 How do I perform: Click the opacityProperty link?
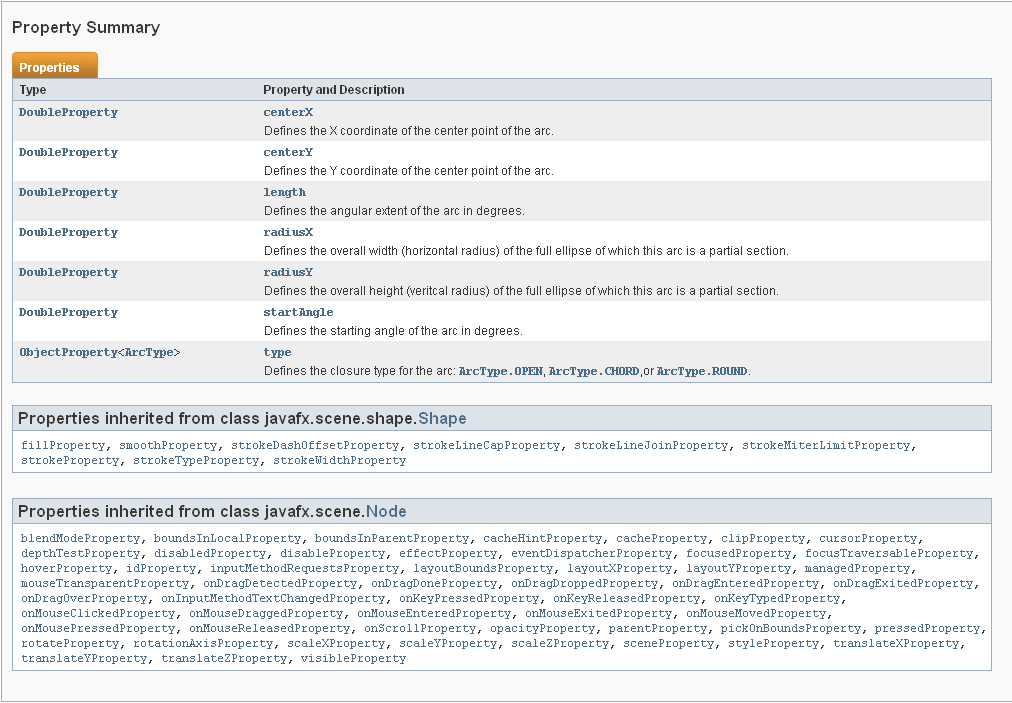[542, 628]
